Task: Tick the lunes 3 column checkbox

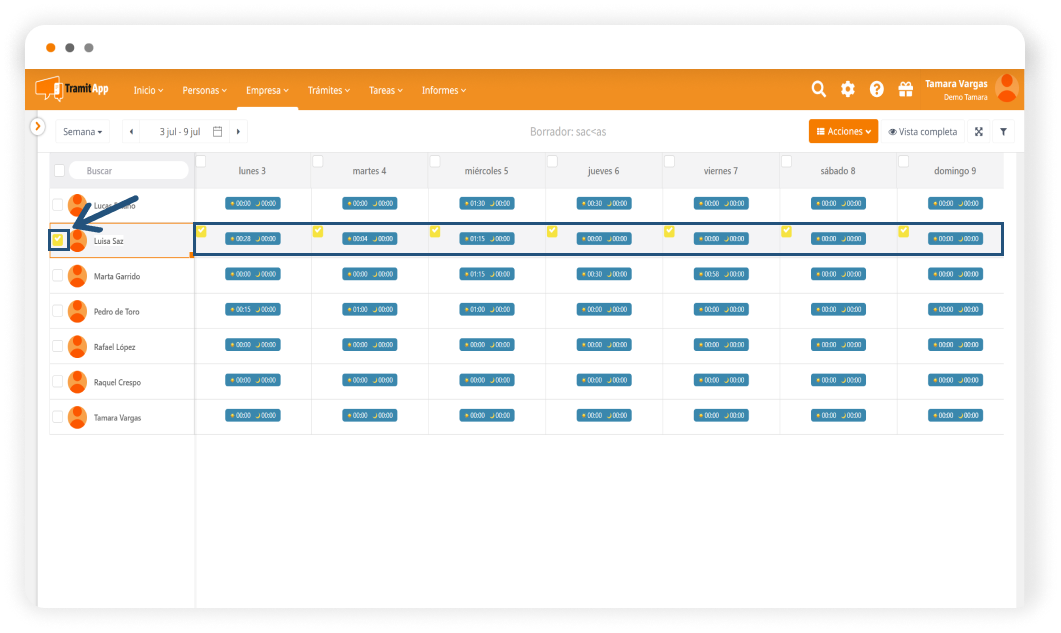Action: (201, 161)
